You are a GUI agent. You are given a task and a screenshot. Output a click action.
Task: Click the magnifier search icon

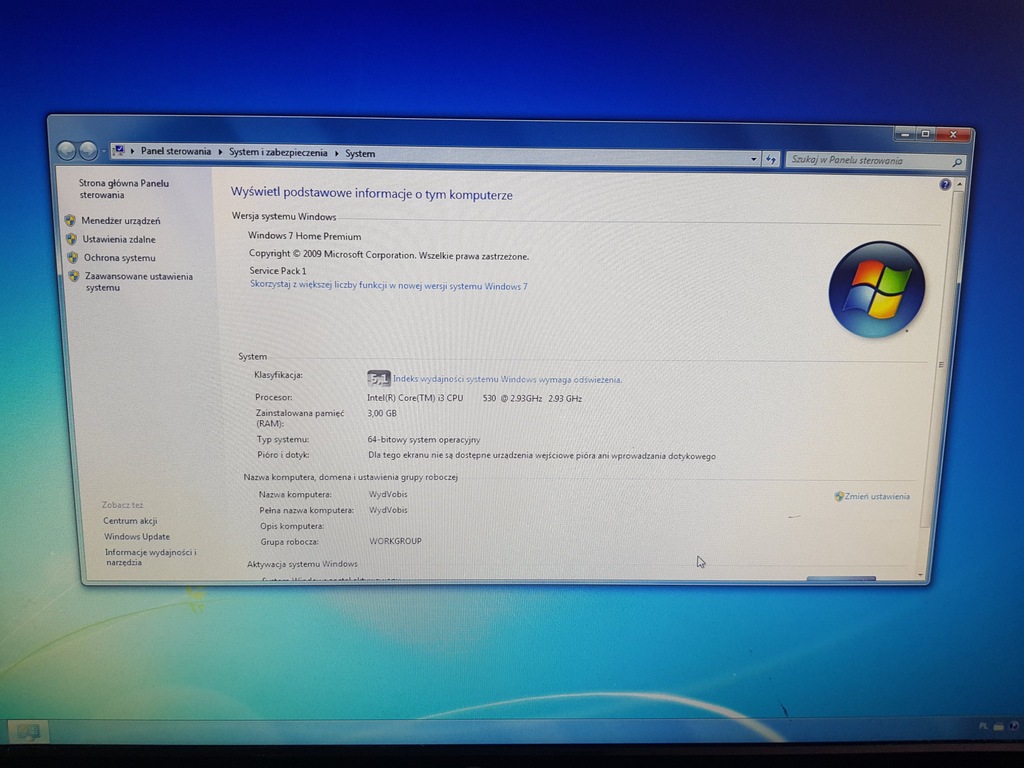[957, 163]
